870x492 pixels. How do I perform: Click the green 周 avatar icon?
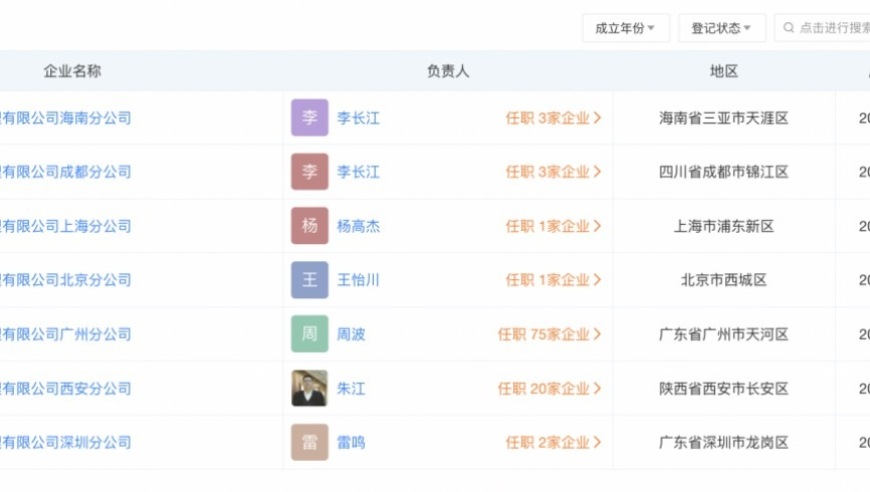tap(310, 334)
